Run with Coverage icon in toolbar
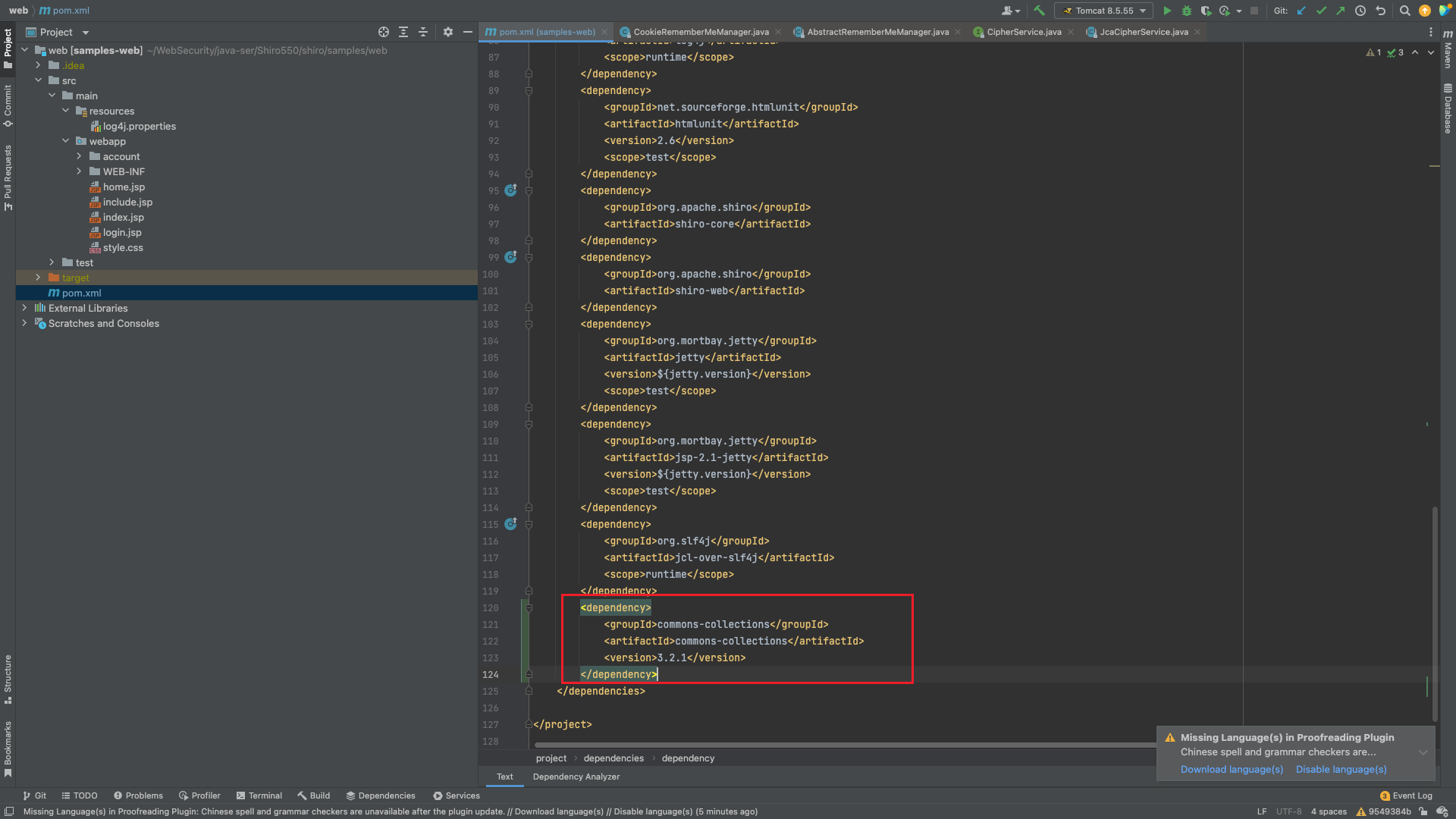The height and width of the screenshot is (819, 1456). click(1206, 11)
